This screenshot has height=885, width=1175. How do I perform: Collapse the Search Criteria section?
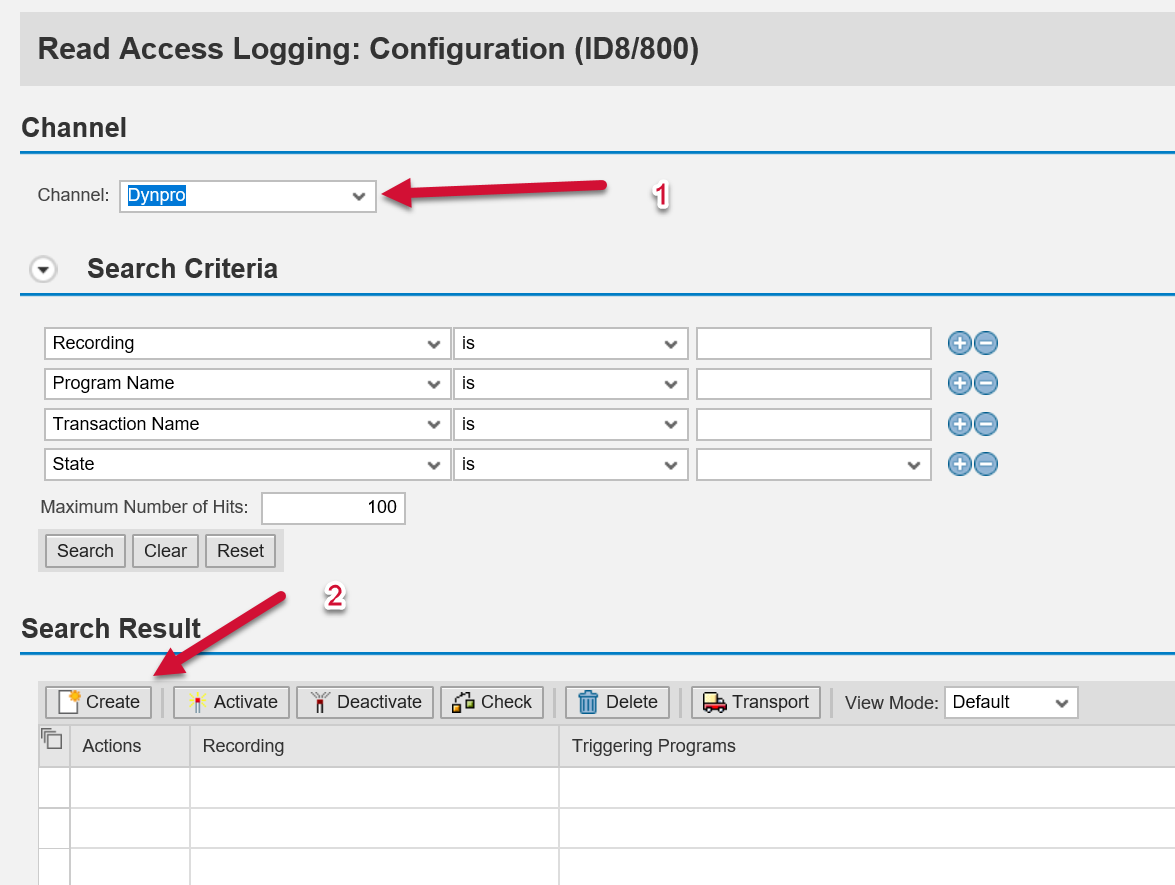43,270
